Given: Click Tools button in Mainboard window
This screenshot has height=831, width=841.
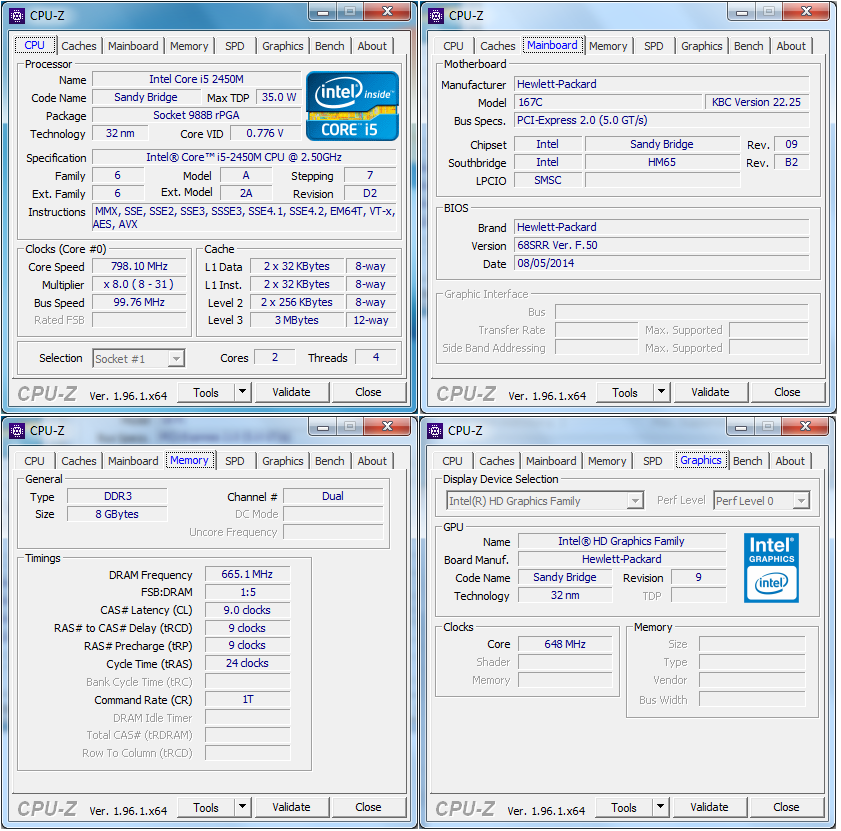Looking at the screenshot, I should click(x=625, y=393).
